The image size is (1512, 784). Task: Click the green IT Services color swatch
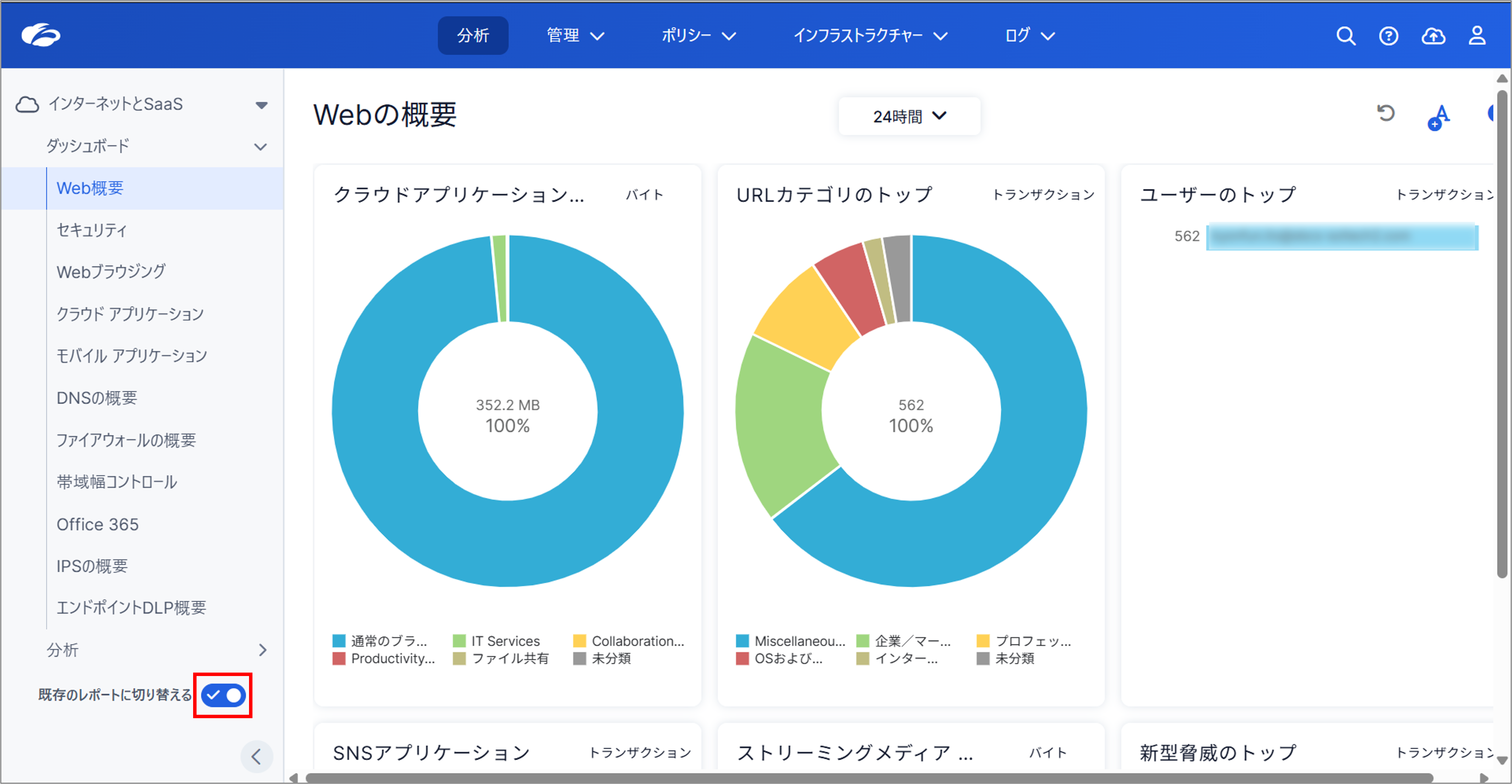pos(459,640)
